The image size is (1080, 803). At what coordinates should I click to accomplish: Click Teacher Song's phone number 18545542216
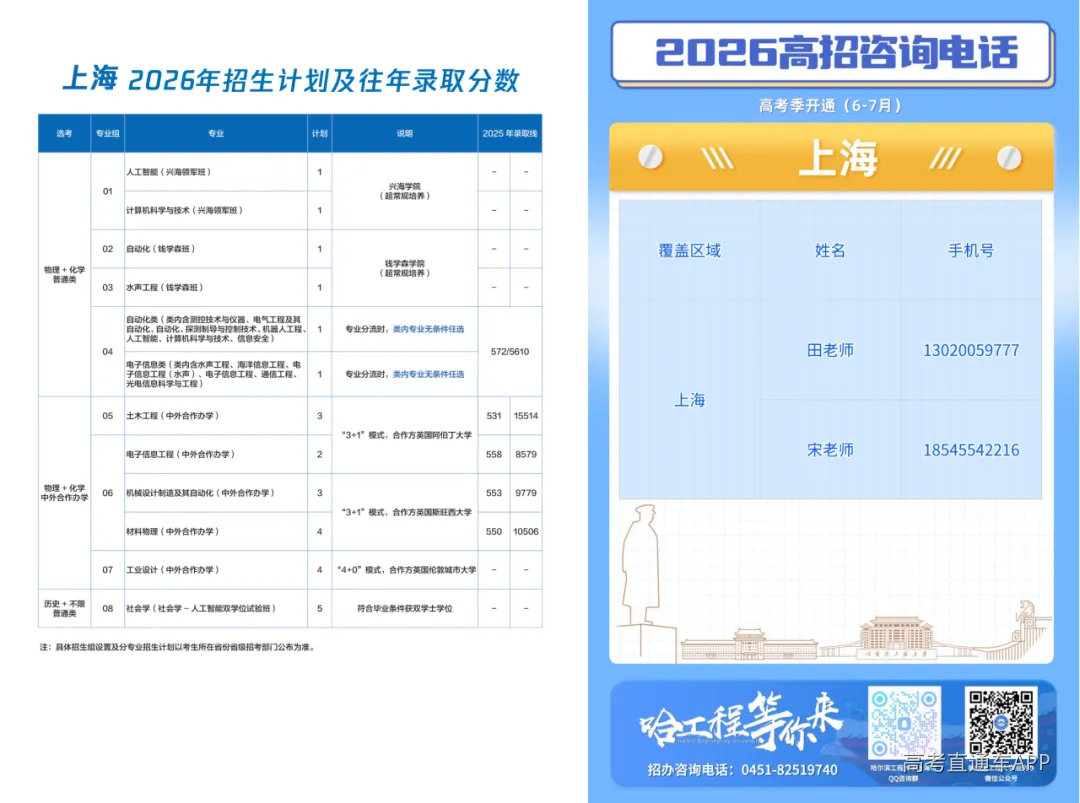(970, 450)
